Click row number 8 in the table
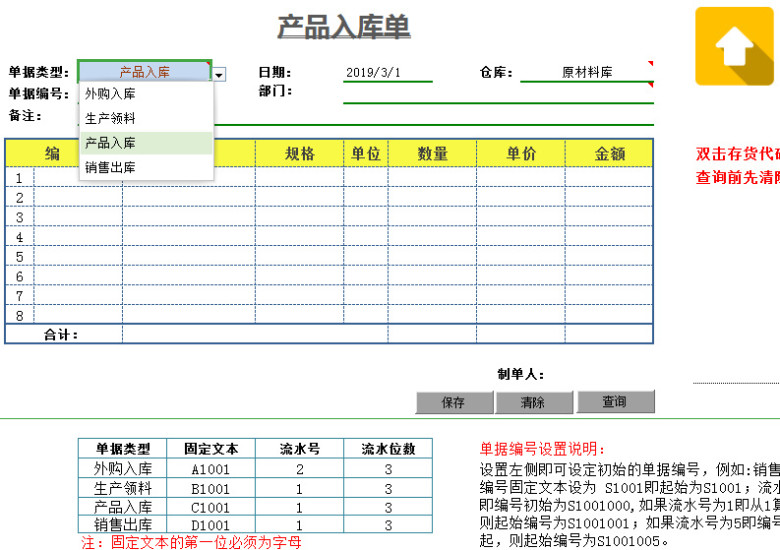 point(19,315)
